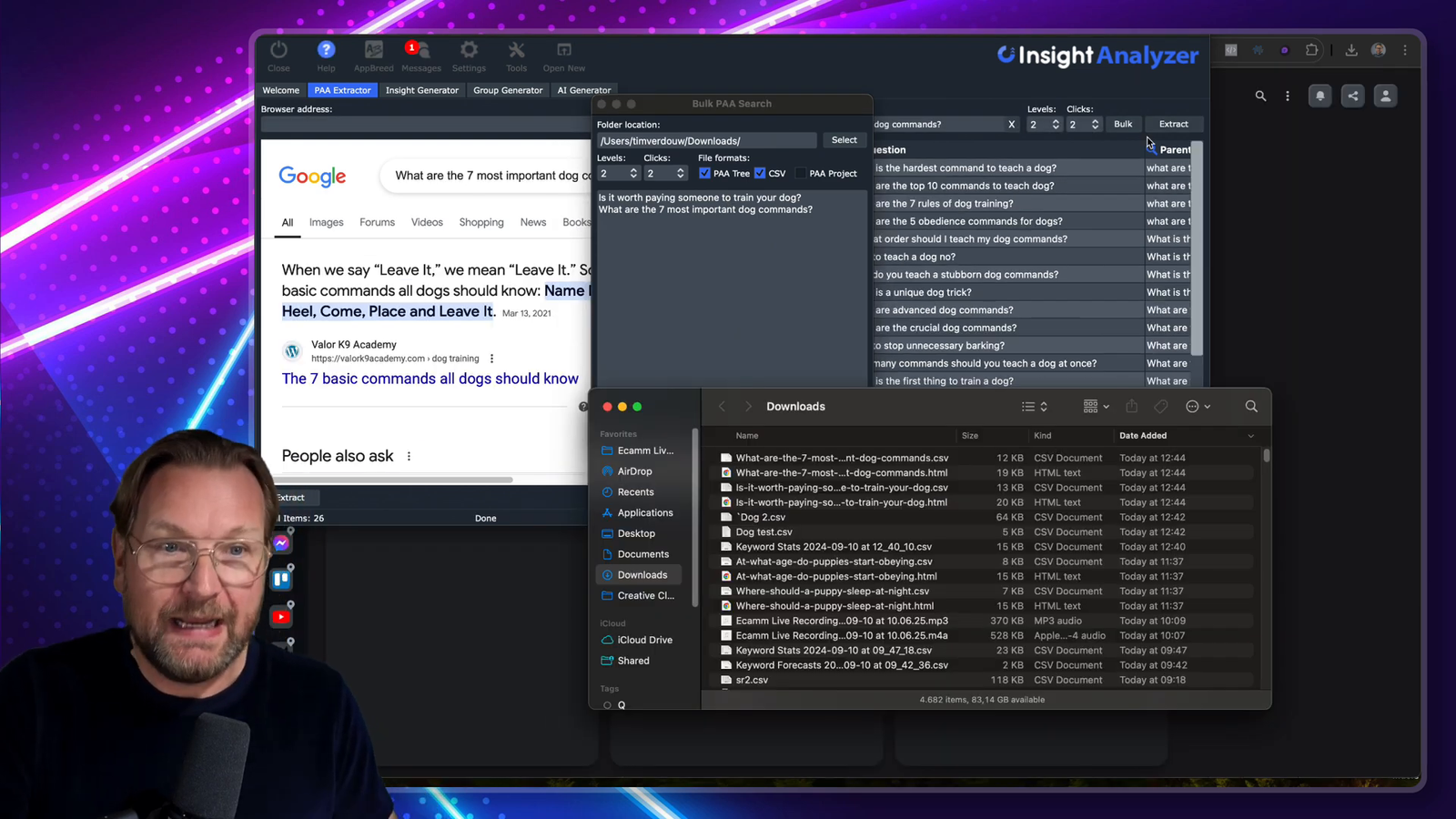Click the magnifier search icon on the dark page
Viewport: 1456px width, 819px height.
point(1260,96)
